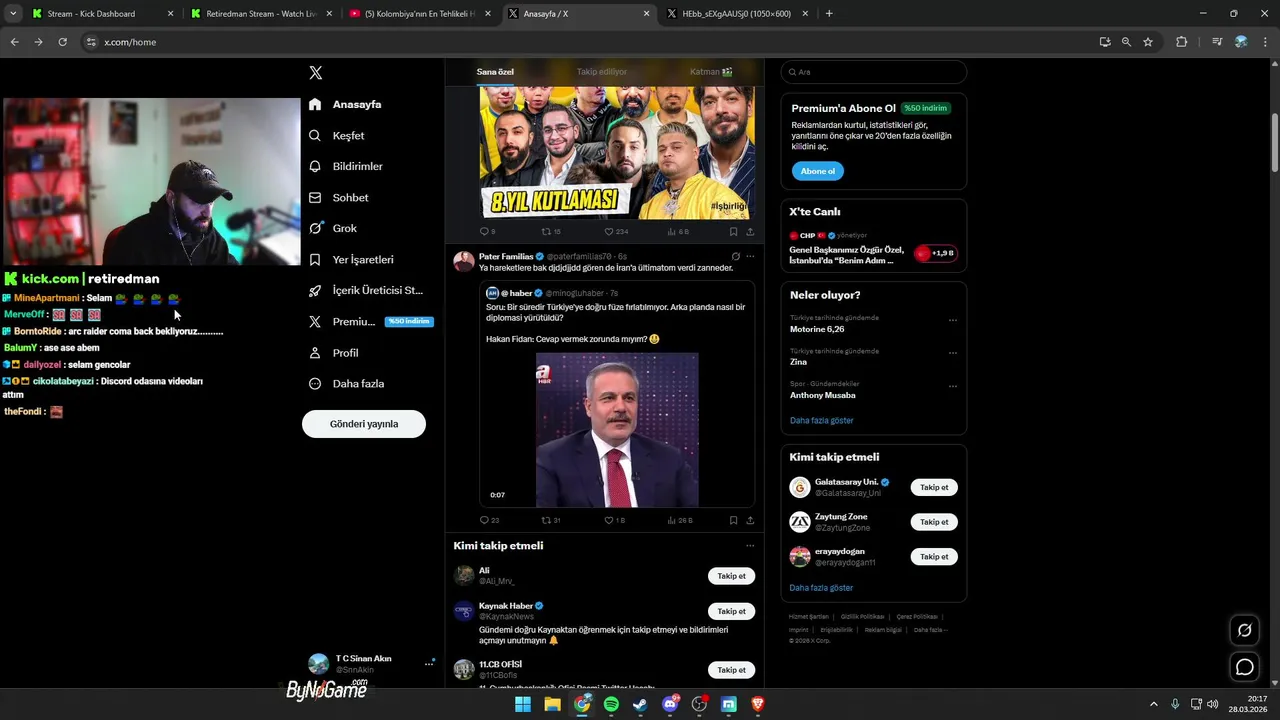The image size is (1280, 720).
Task: Open the Grok icon in sidebar
Action: pos(315,228)
